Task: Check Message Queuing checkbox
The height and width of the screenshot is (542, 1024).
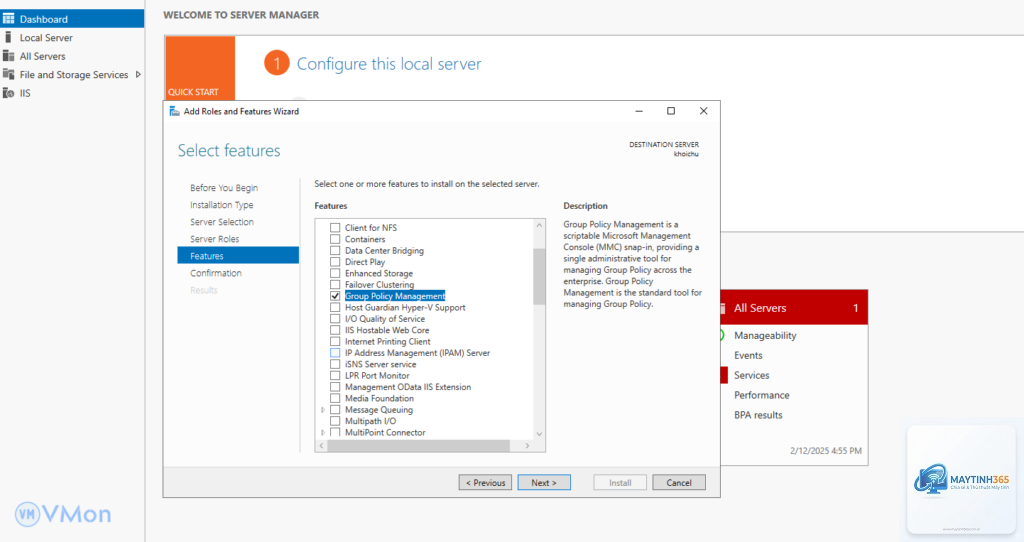Action: coord(335,410)
